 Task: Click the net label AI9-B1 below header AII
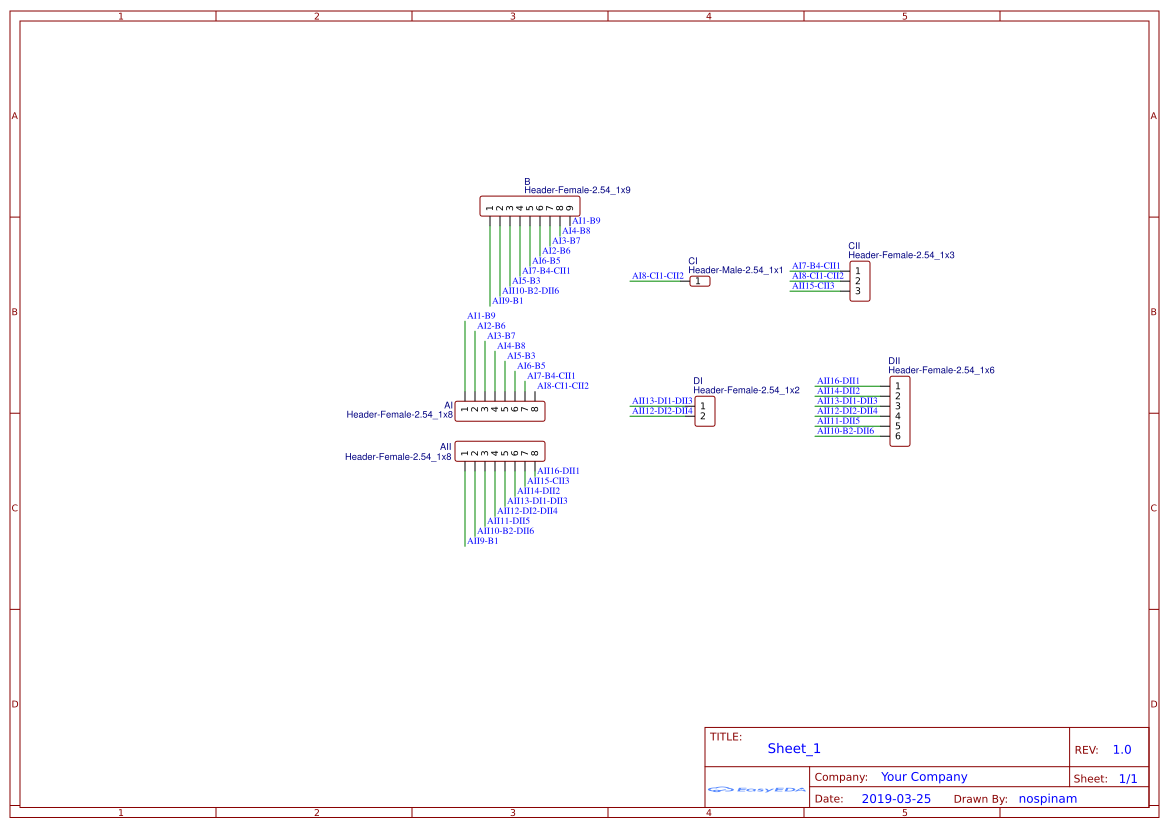click(x=482, y=540)
